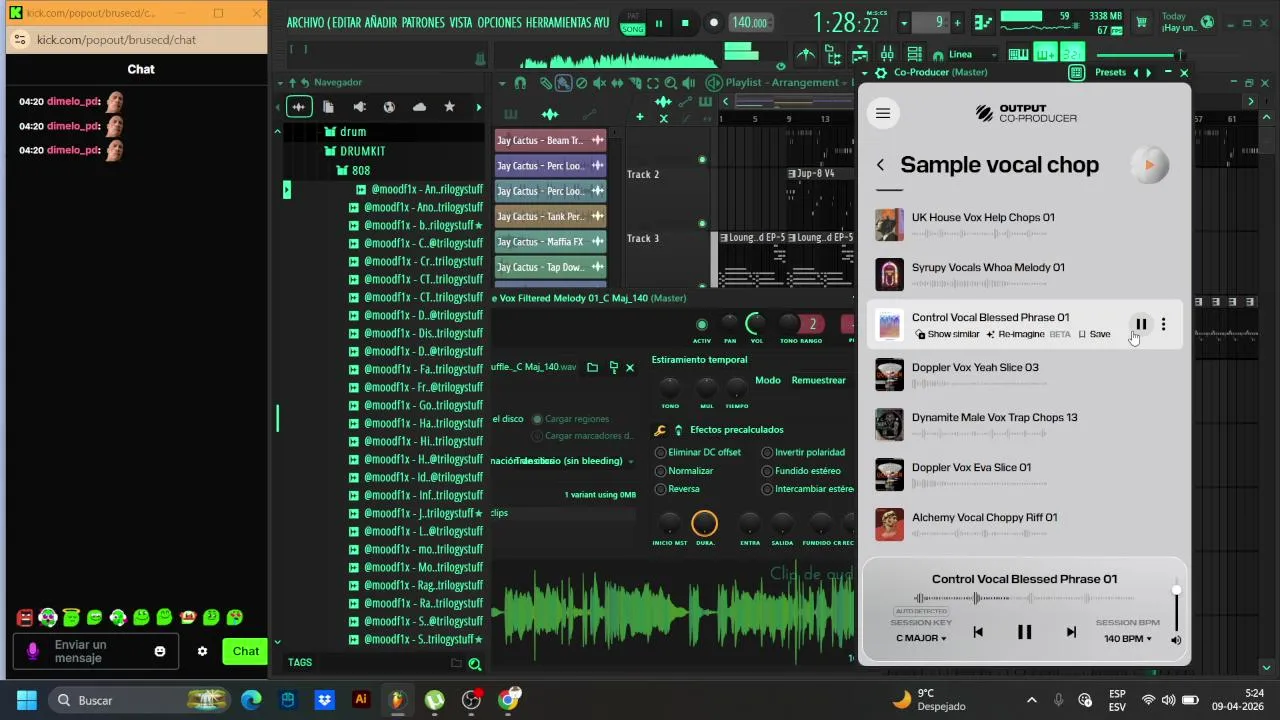1280x720 pixels.
Task: Open the cloud tab in Navegador
Action: pos(419,107)
